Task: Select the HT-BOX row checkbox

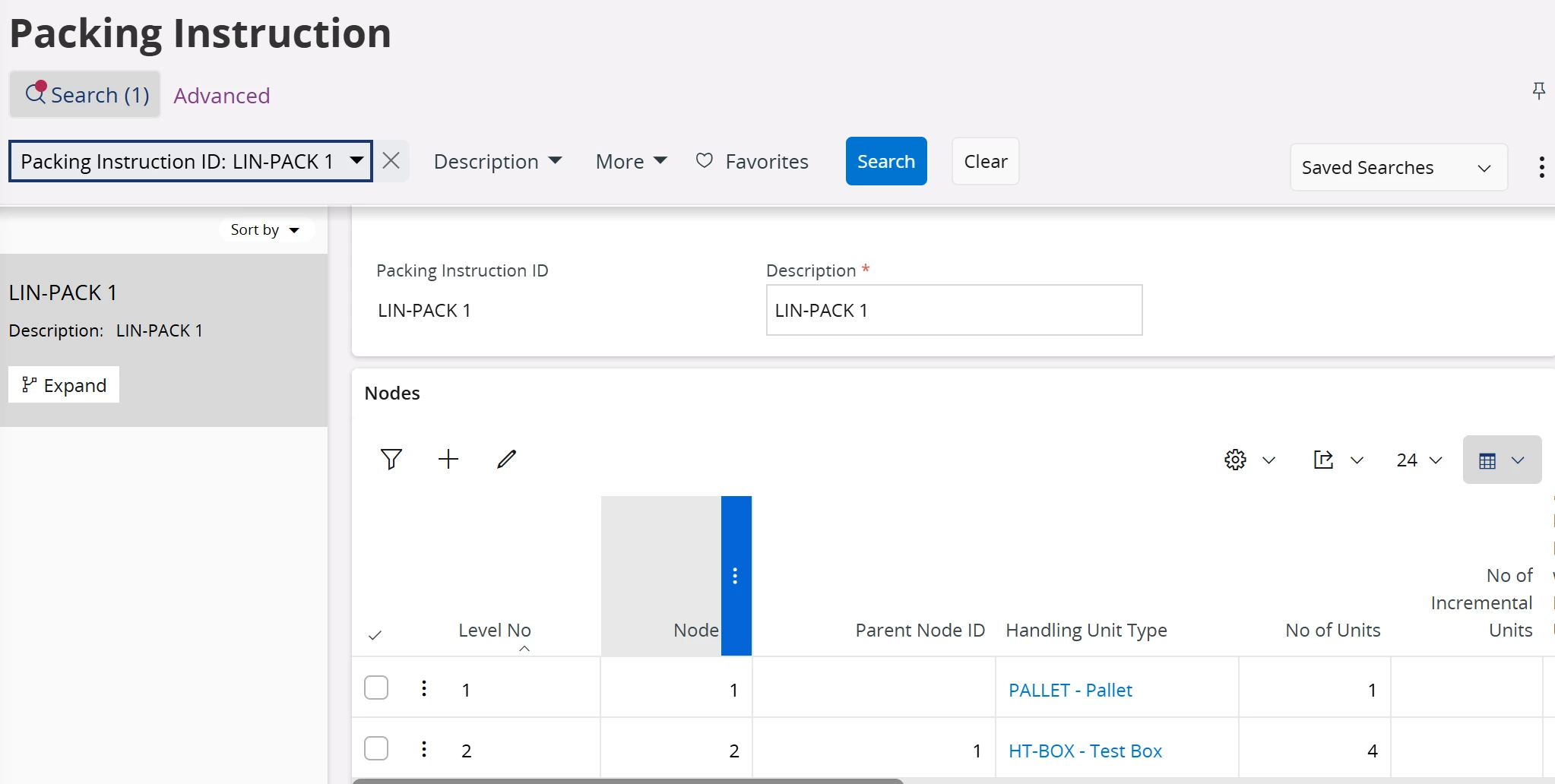Action: [x=376, y=749]
